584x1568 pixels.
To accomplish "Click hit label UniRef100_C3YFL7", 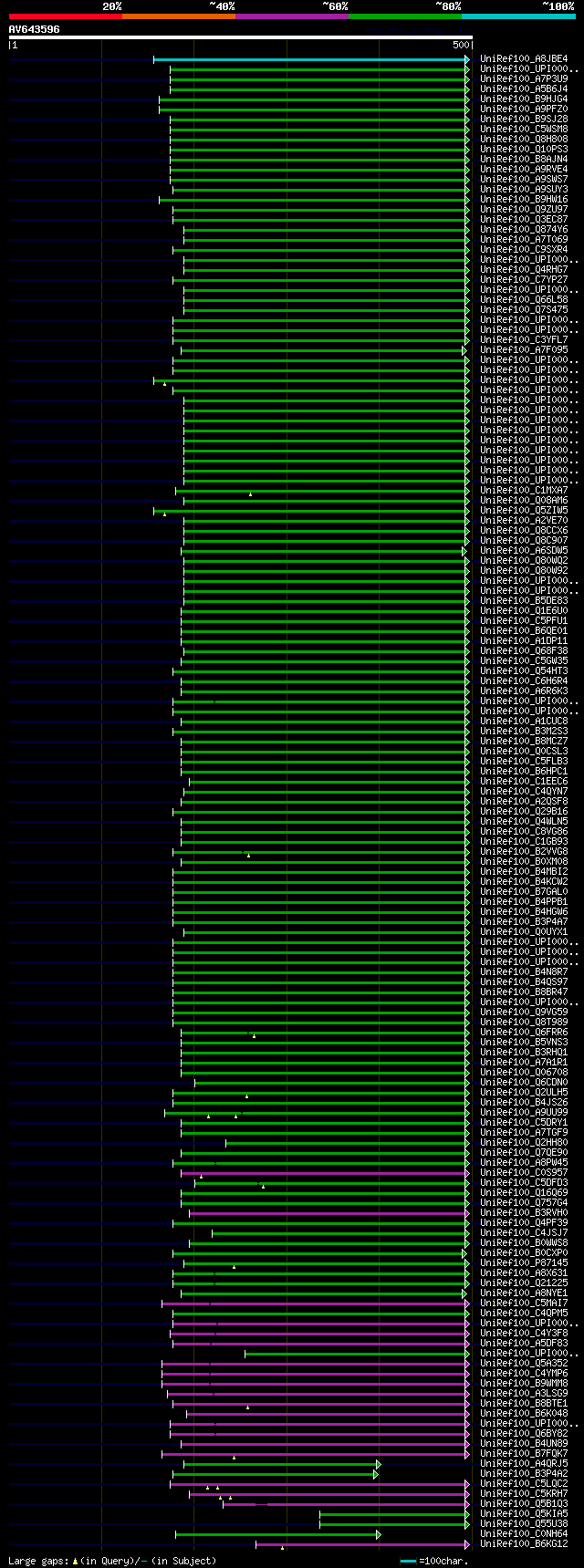I will tap(524, 340).
